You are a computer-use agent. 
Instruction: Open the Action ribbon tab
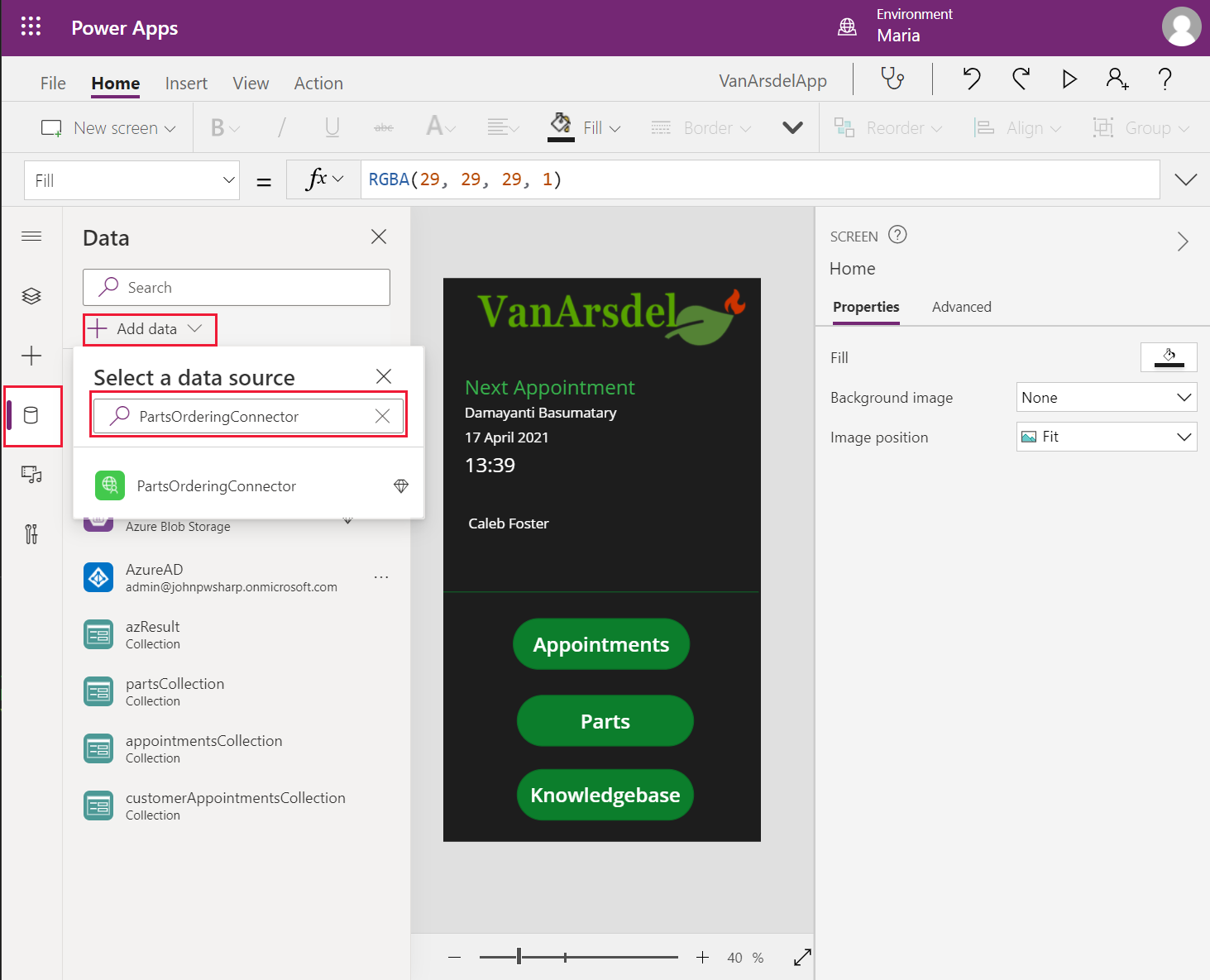pos(318,84)
